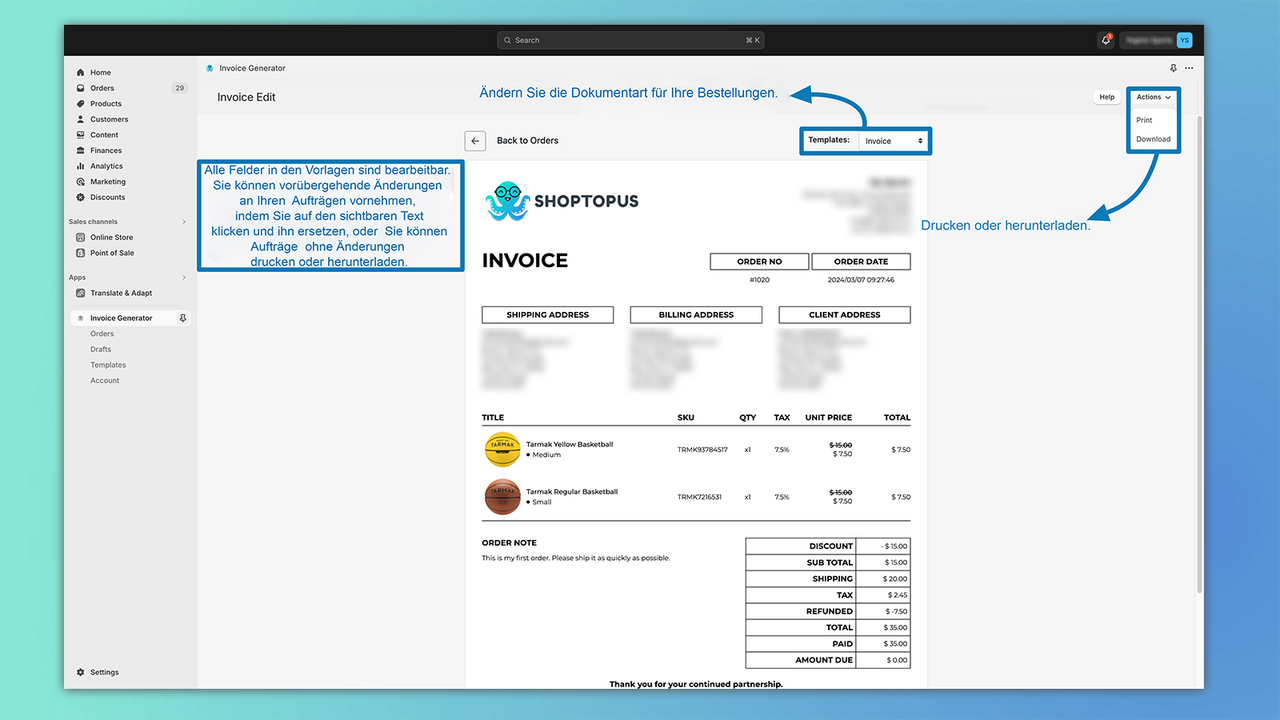Click the brown basketball product thumbnail

click(x=503, y=496)
